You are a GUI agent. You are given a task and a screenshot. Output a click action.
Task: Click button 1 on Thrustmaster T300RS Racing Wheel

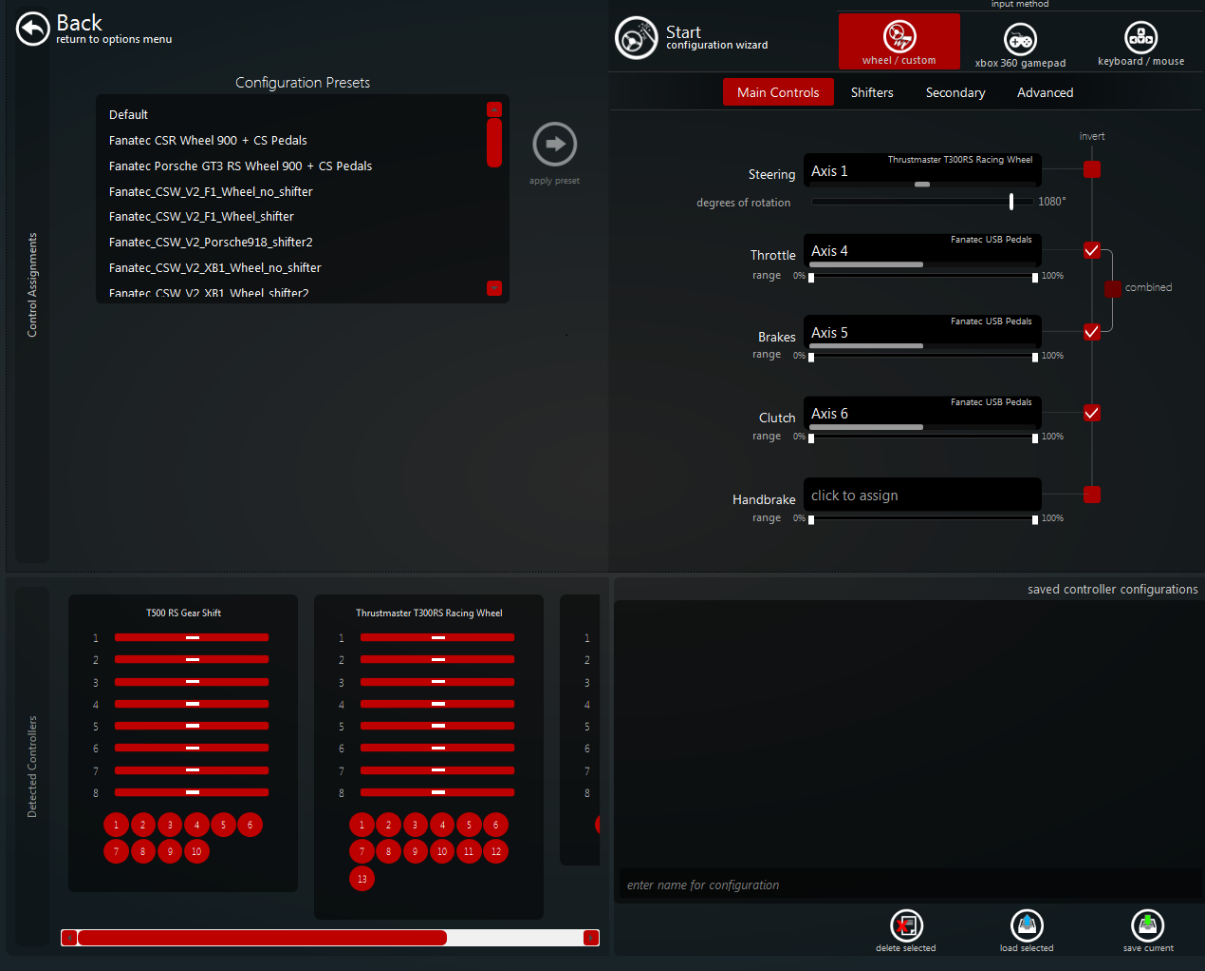coord(362,825)
